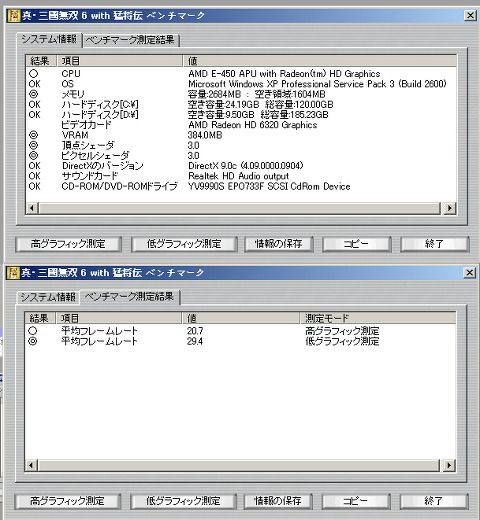Select the VRAM row
This screenshot has height=520, width=480.
pyautogui.click(x=241, y=135)
